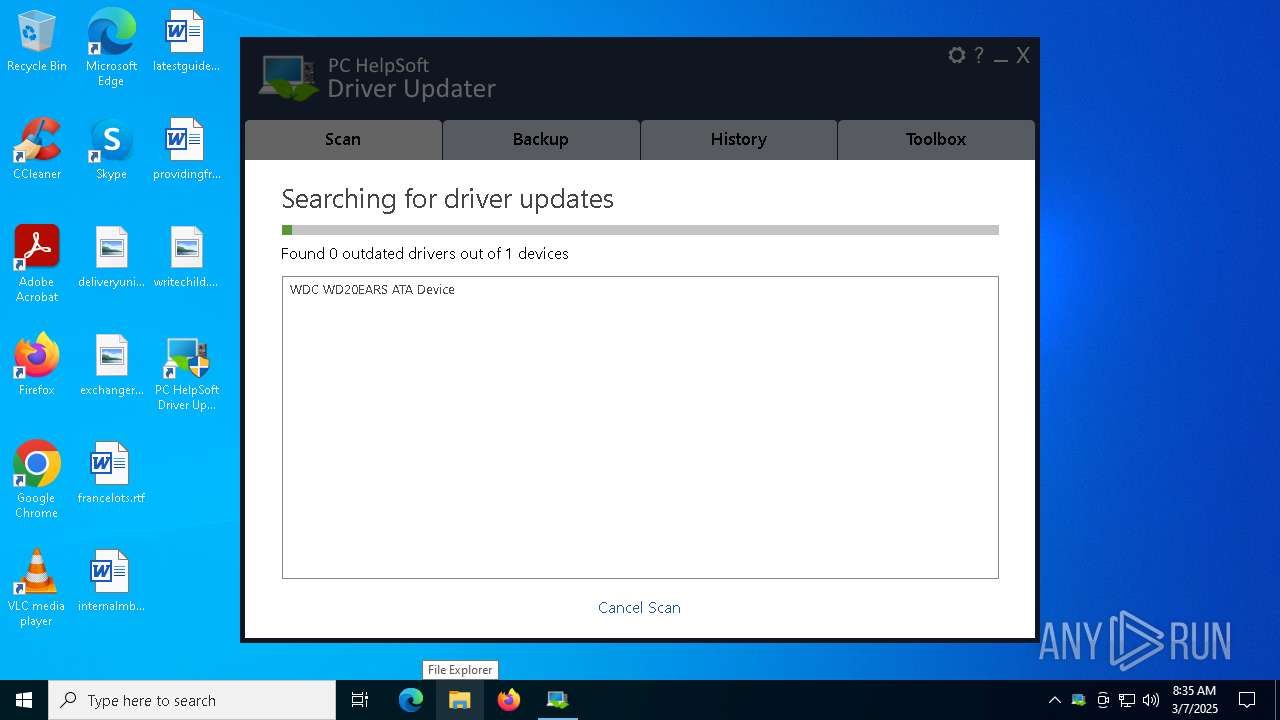
Task: Select PC HelpSoft Driver Updater desktop shortcut
Action: coord(186,373)
